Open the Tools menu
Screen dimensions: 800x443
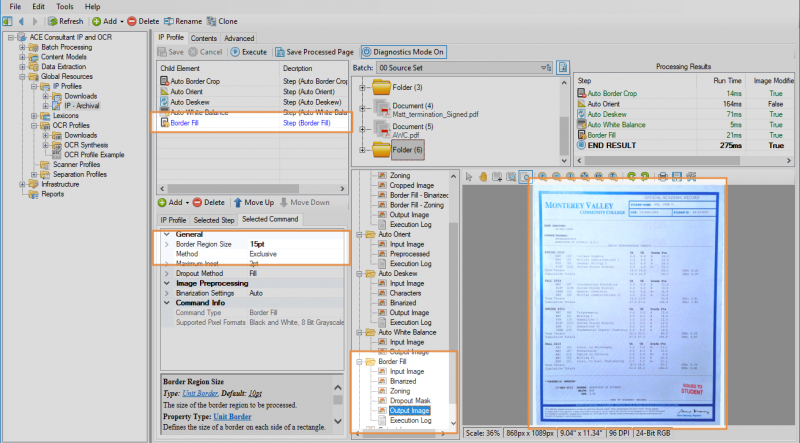tap(65, 7)
